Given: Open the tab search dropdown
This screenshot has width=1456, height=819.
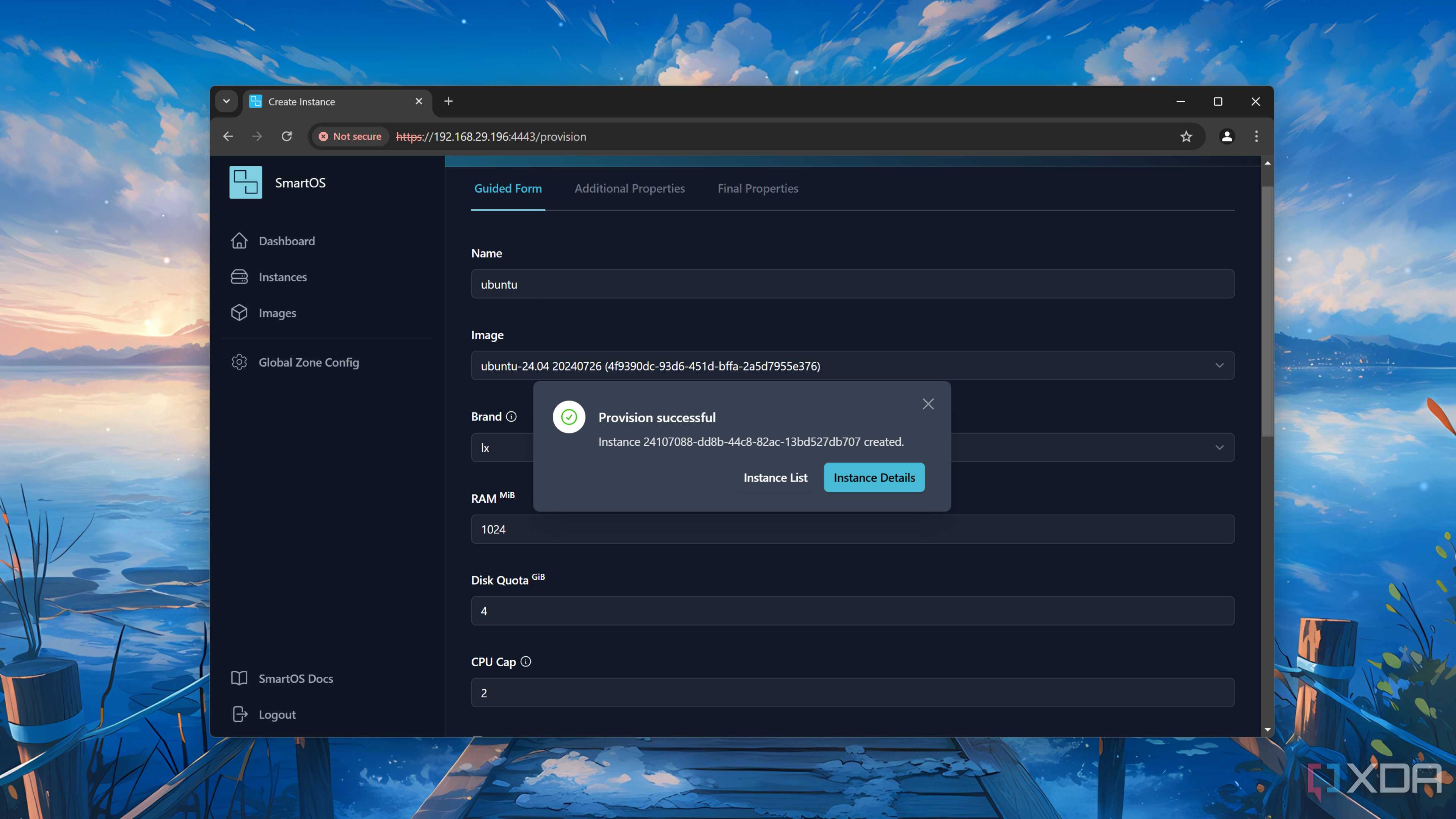Looking at the screenshot, I should coord(226,101).
